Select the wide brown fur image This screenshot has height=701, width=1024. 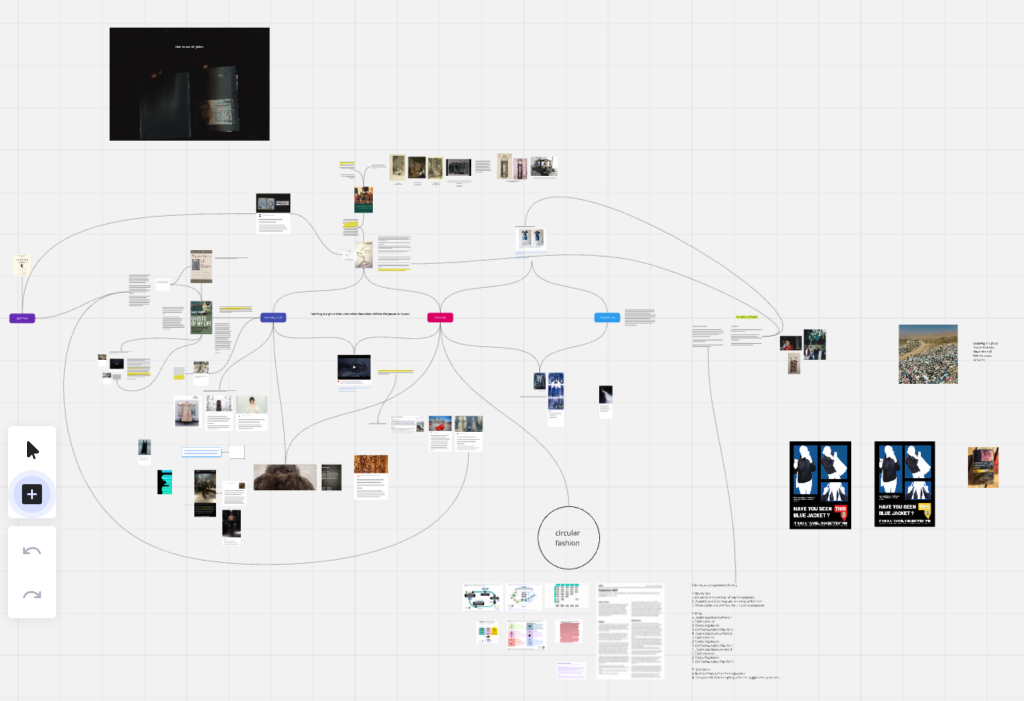284,477
